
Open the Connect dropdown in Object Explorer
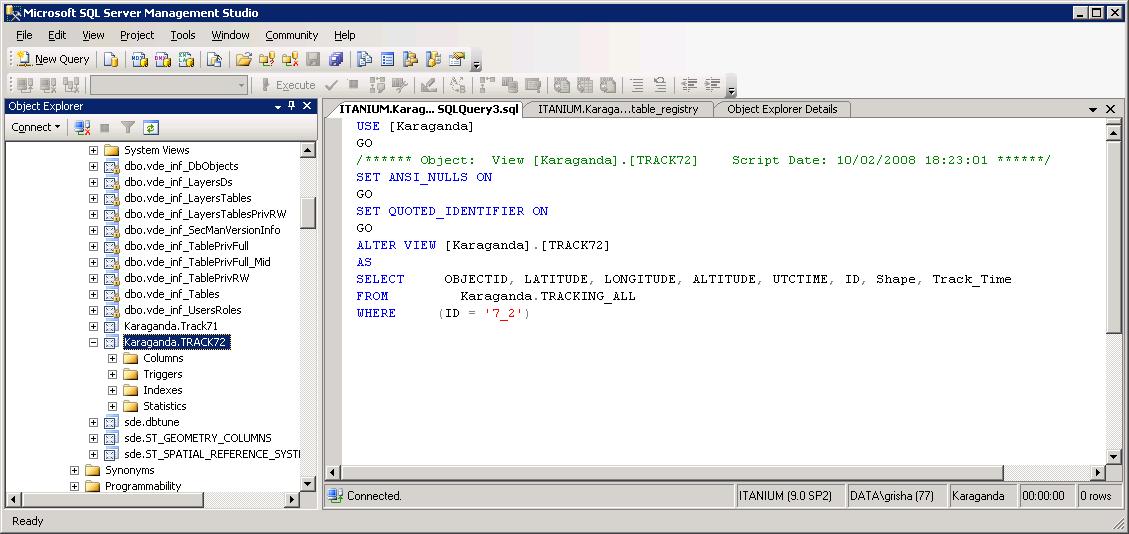(x=36, y=127)
